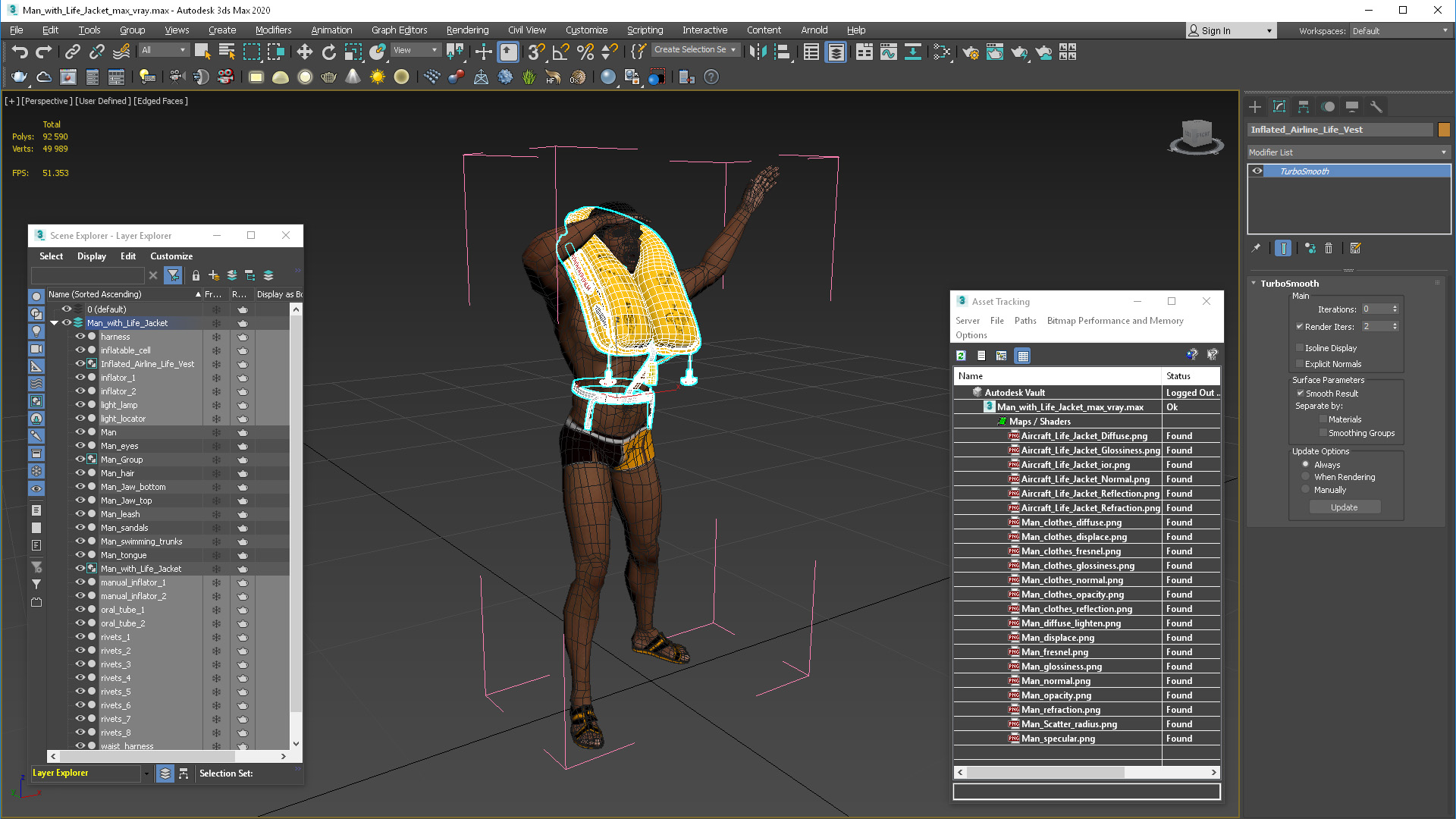
Task: Click the help question mark toolbar icon
Action: 711,77
